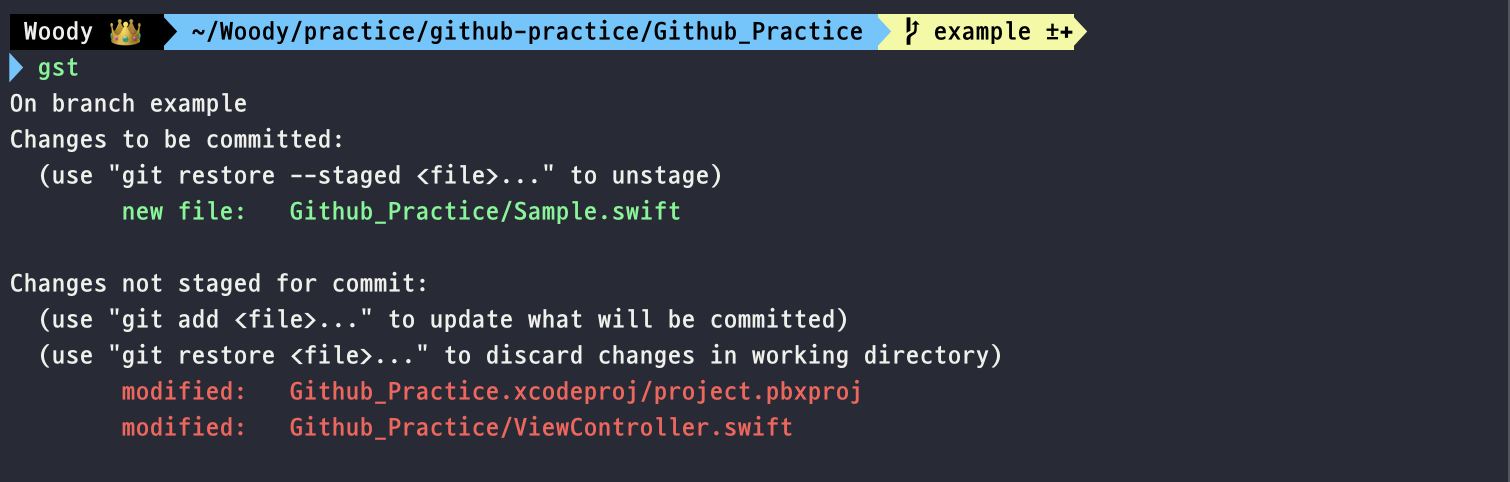The height and width of the screenshot is (482, 1510).
Task: Click the first red 'modified:' label
Action: [184, 392]
